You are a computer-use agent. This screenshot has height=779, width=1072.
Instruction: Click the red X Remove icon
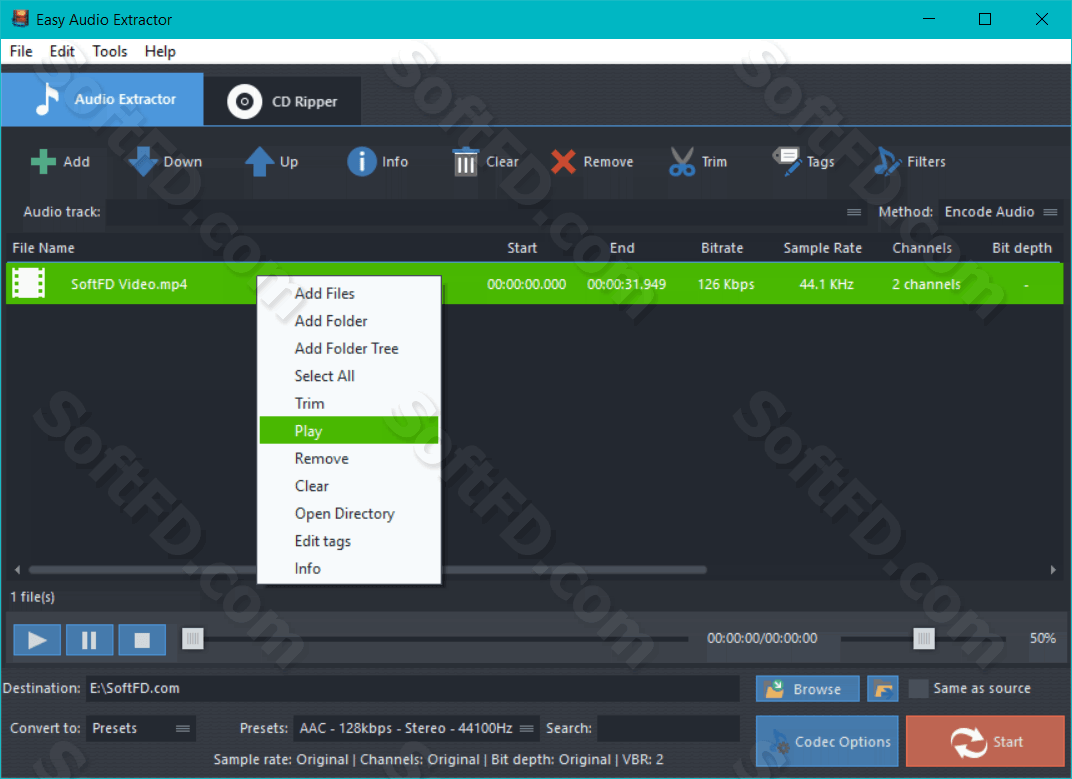[563, 162]
